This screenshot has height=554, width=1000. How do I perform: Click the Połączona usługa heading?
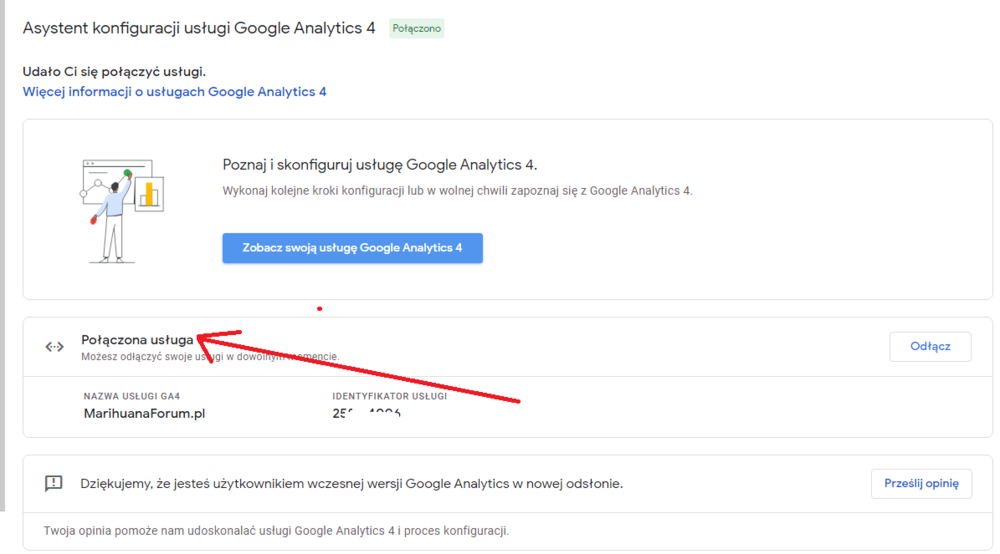137,340
